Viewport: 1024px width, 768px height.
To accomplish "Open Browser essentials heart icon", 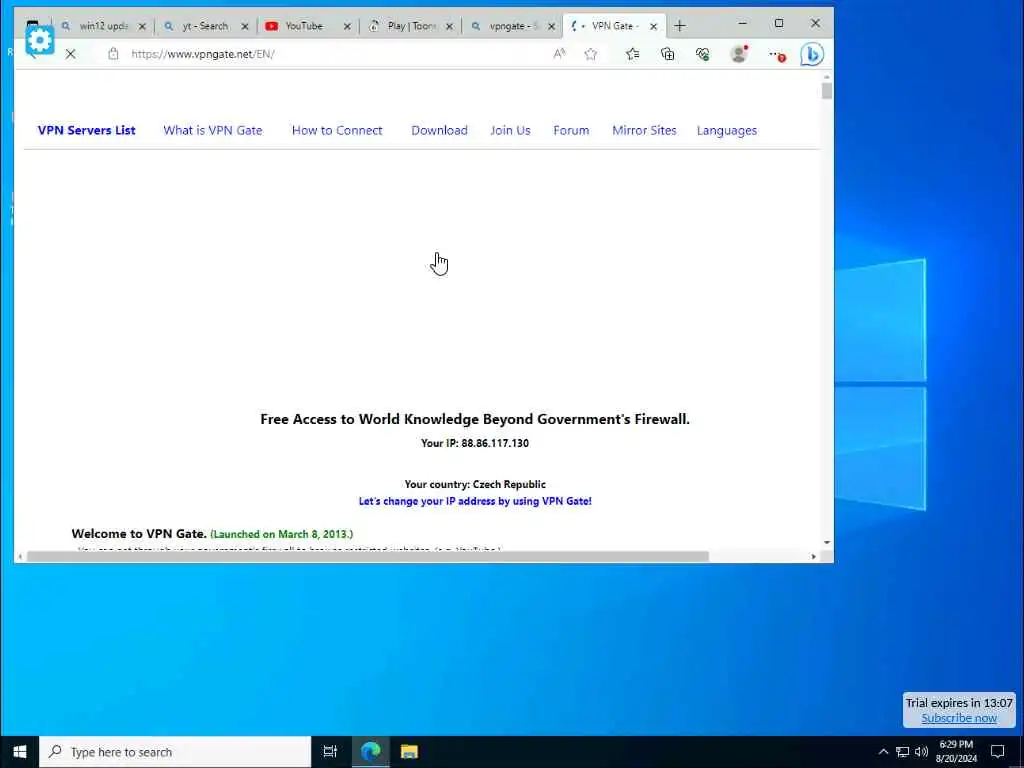I will click(x=703, y=54).
